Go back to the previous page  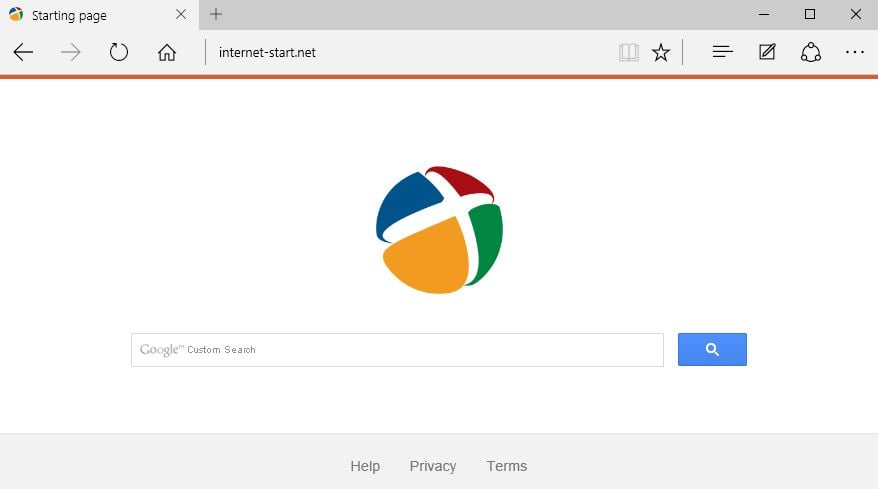click(x=23, y=52)
